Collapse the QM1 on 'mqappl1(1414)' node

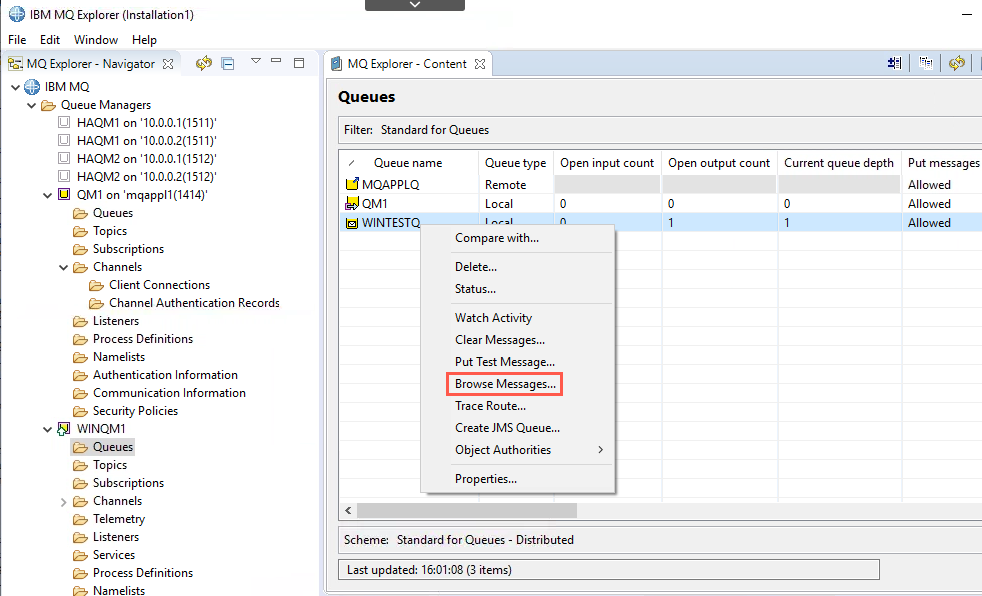pos(48,195)
